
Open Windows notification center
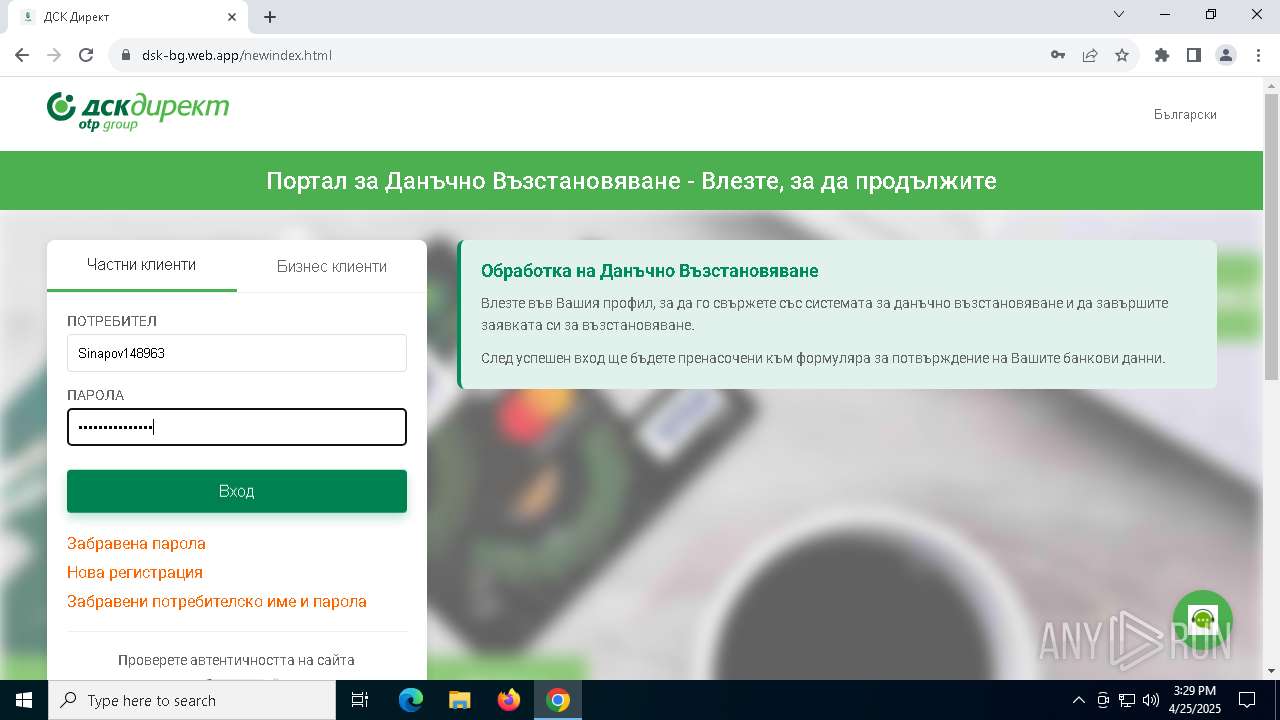[x=1247, y=700]
